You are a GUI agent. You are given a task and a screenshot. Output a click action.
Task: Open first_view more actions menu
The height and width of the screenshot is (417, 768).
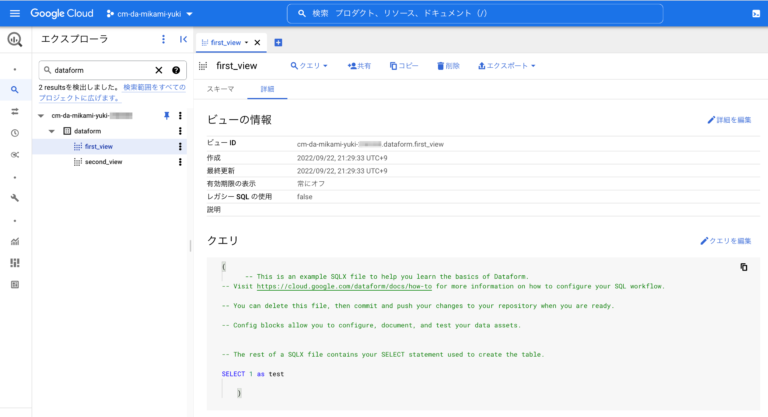click(x=180, y=147)
